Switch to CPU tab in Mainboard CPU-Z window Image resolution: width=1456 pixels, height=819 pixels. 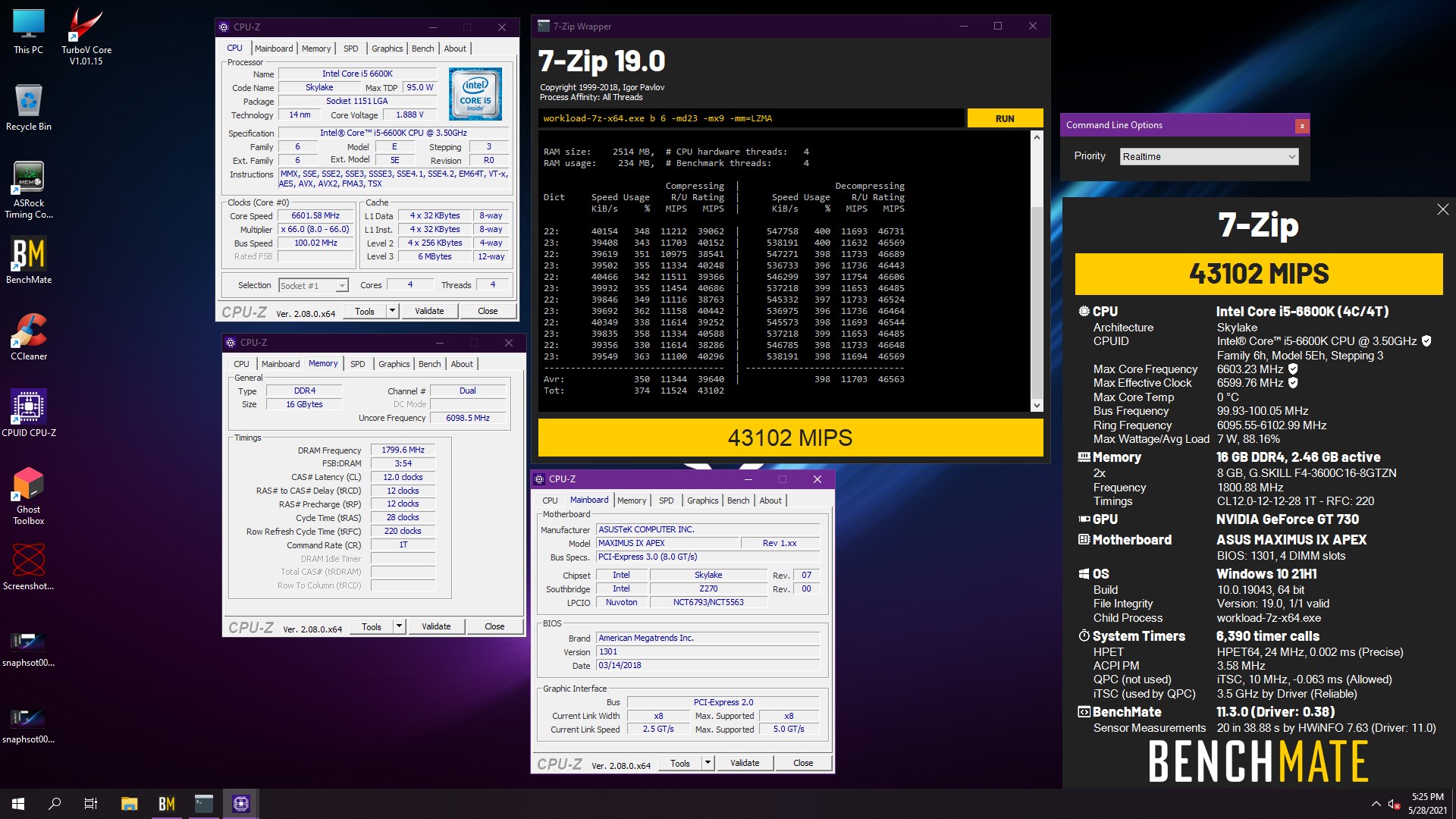point(550,500)
